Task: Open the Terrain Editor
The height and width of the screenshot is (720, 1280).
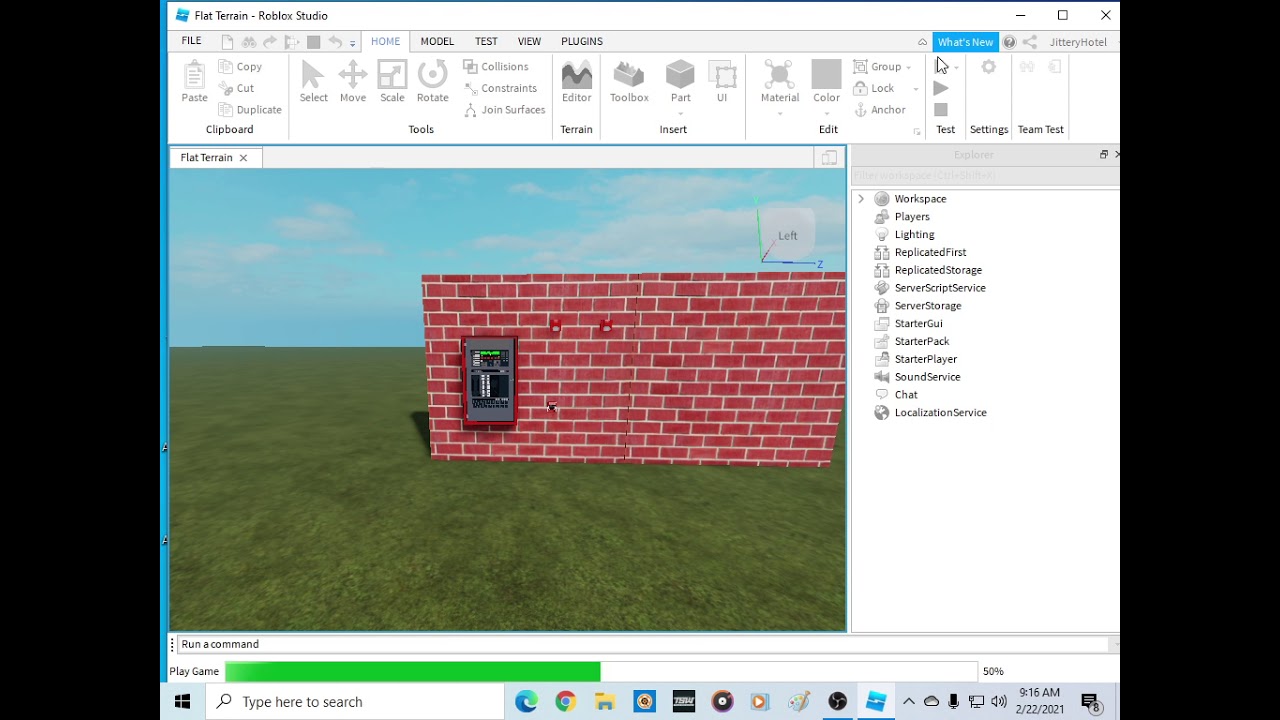Action: (x=576, y=81)
